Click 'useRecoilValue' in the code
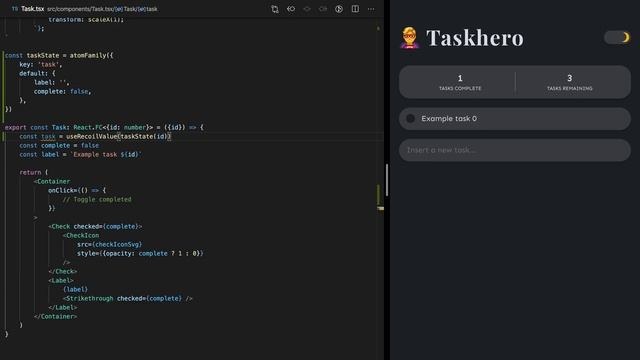The height and width of the screenshot is (360, 640). click(91, 136)
